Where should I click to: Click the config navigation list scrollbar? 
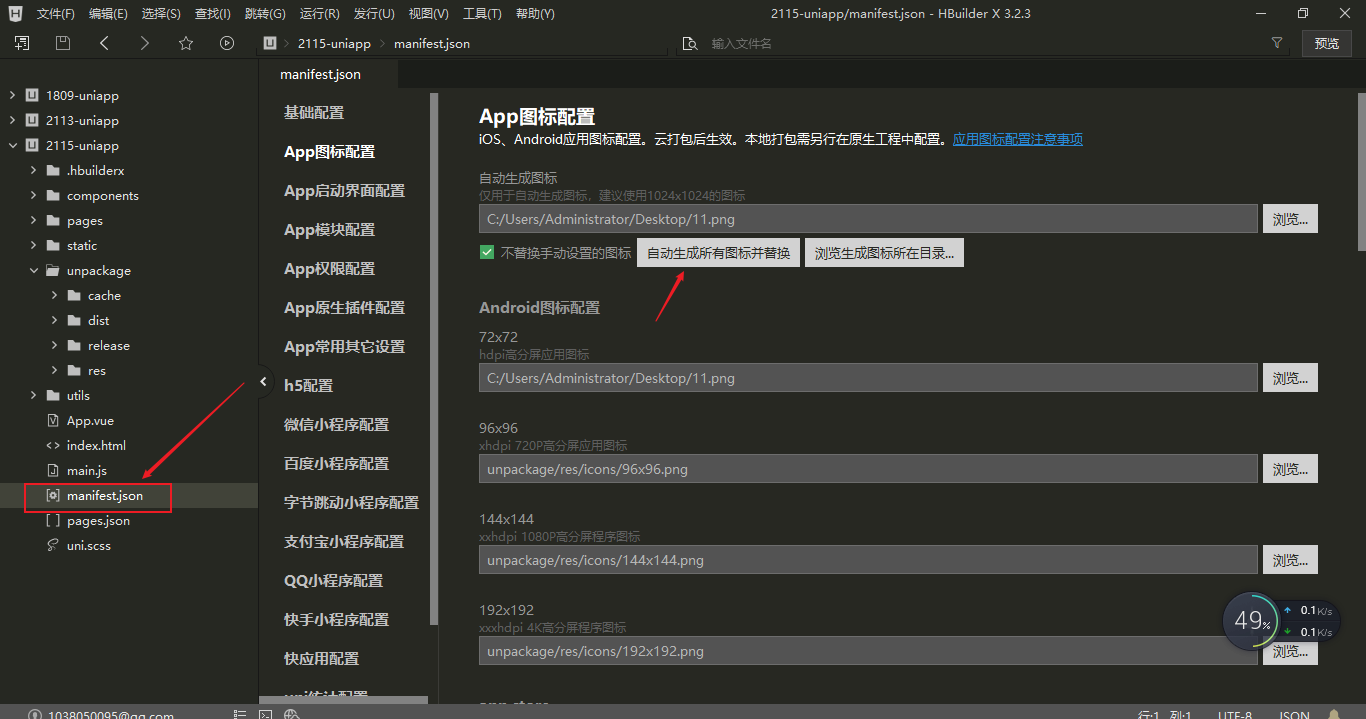click(434, 360)
